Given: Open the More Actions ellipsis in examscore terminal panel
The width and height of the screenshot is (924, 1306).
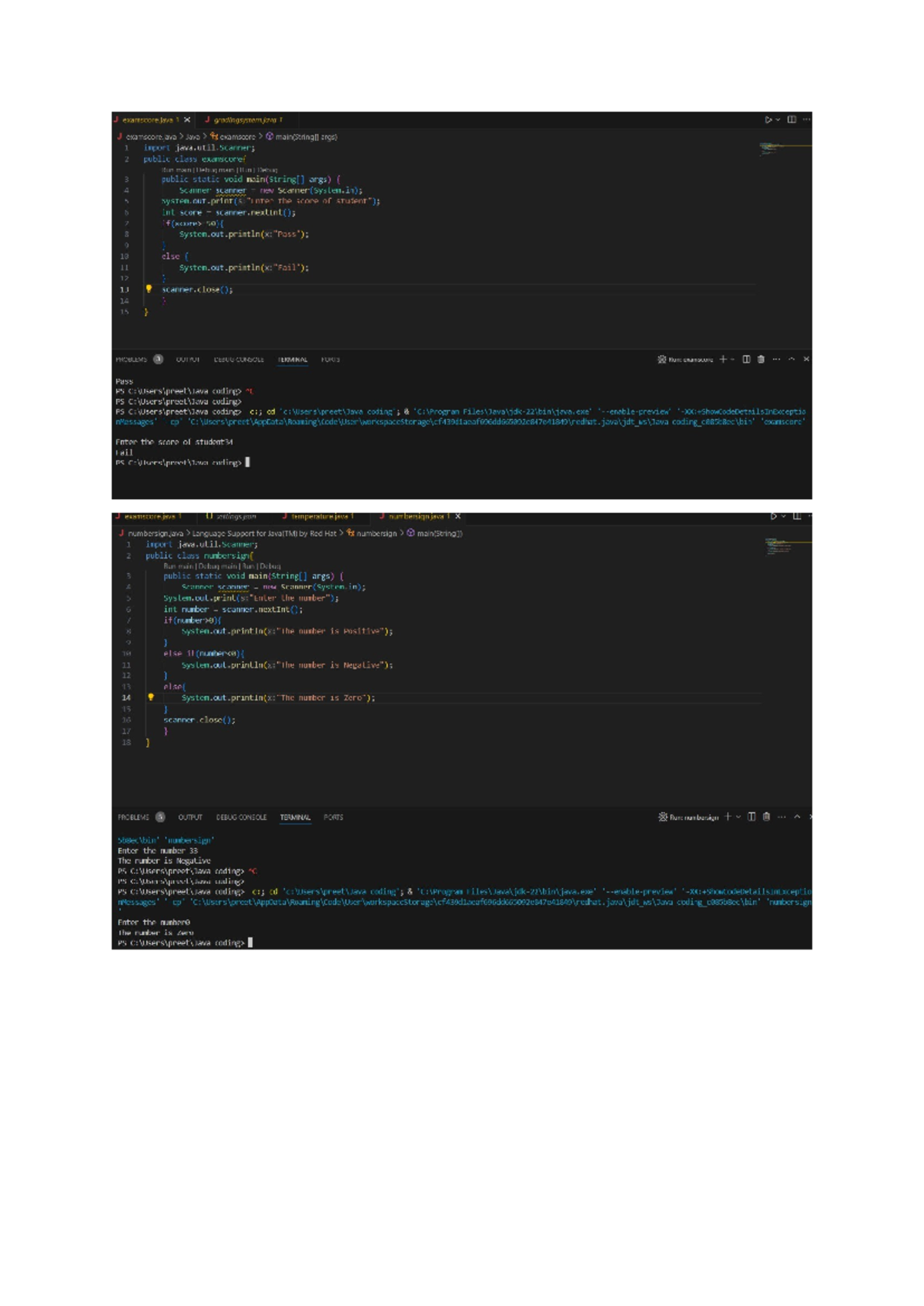Looking at the screenshot, I should (776, 360).
